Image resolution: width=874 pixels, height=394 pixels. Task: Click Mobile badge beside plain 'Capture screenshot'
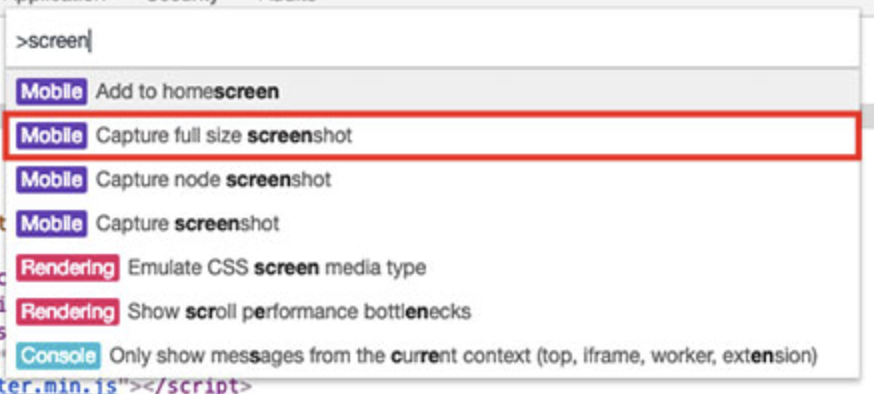52,223
